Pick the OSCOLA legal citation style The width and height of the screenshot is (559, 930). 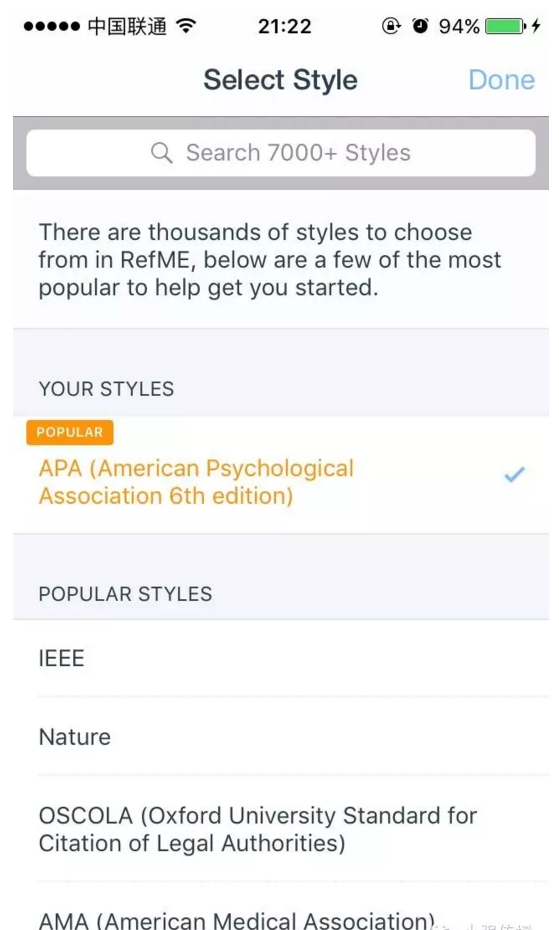click(x=281, y=829)
